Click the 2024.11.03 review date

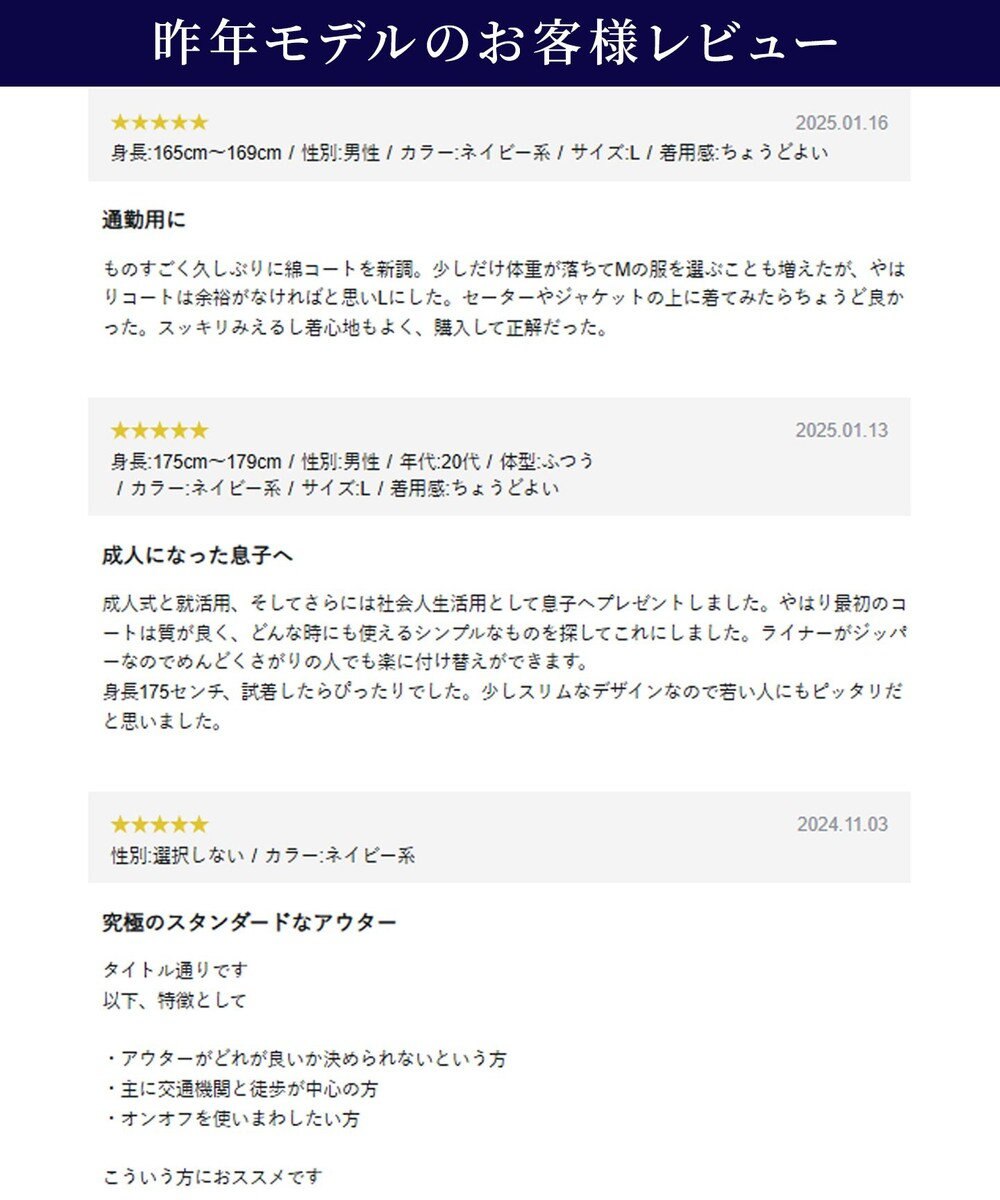(x=841, y=825)
